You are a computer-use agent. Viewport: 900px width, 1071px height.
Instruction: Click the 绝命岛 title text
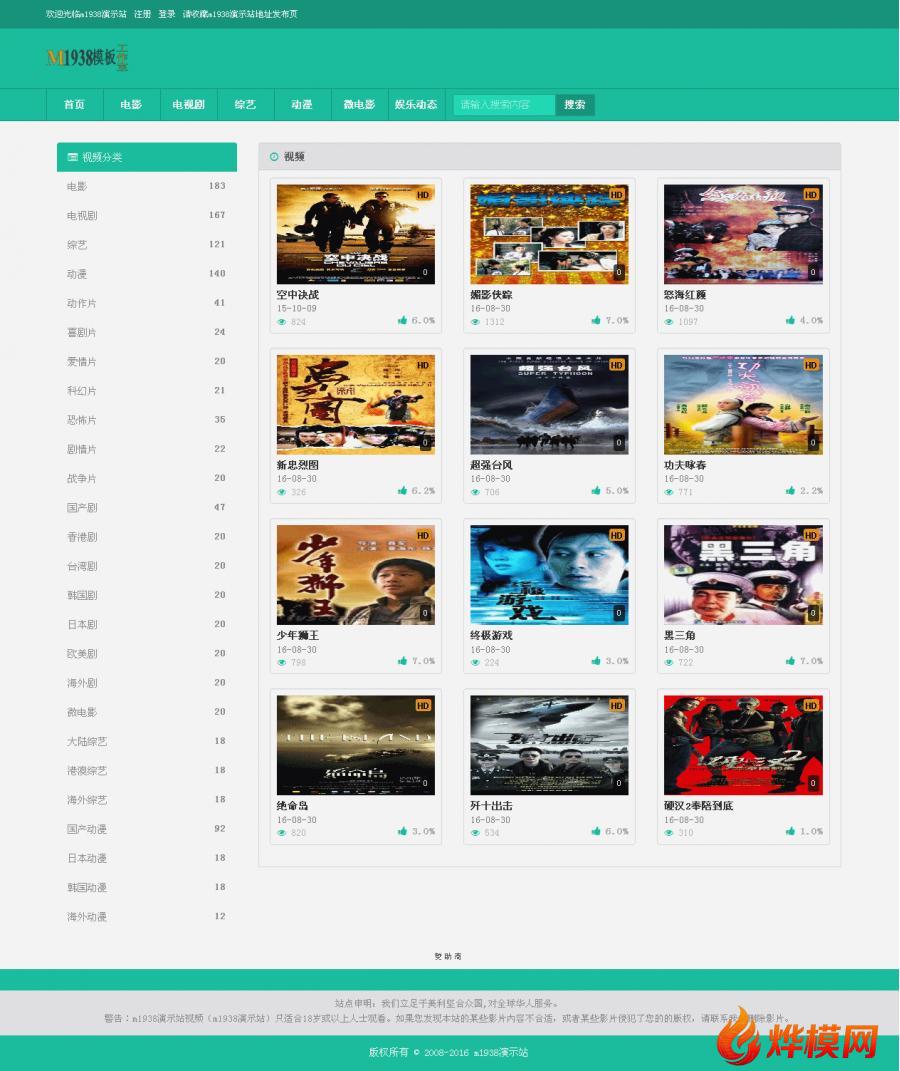pyautogui.click(x=292, y=806)
